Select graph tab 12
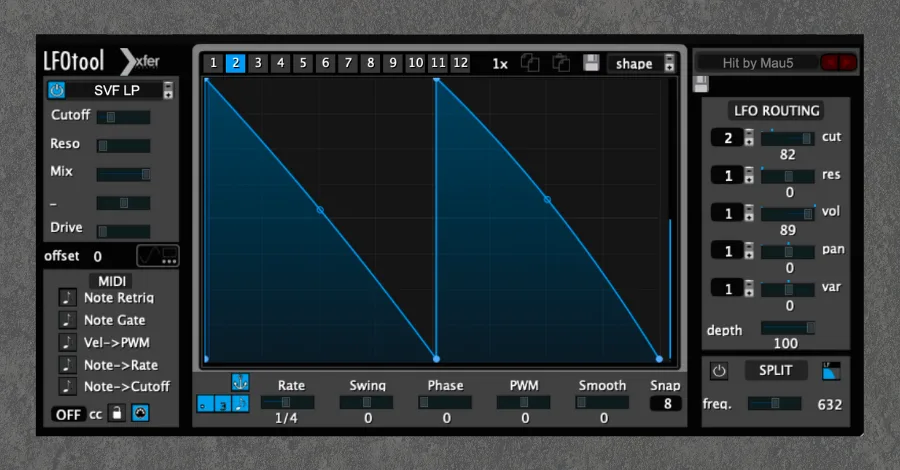 [x=460, y=63]
